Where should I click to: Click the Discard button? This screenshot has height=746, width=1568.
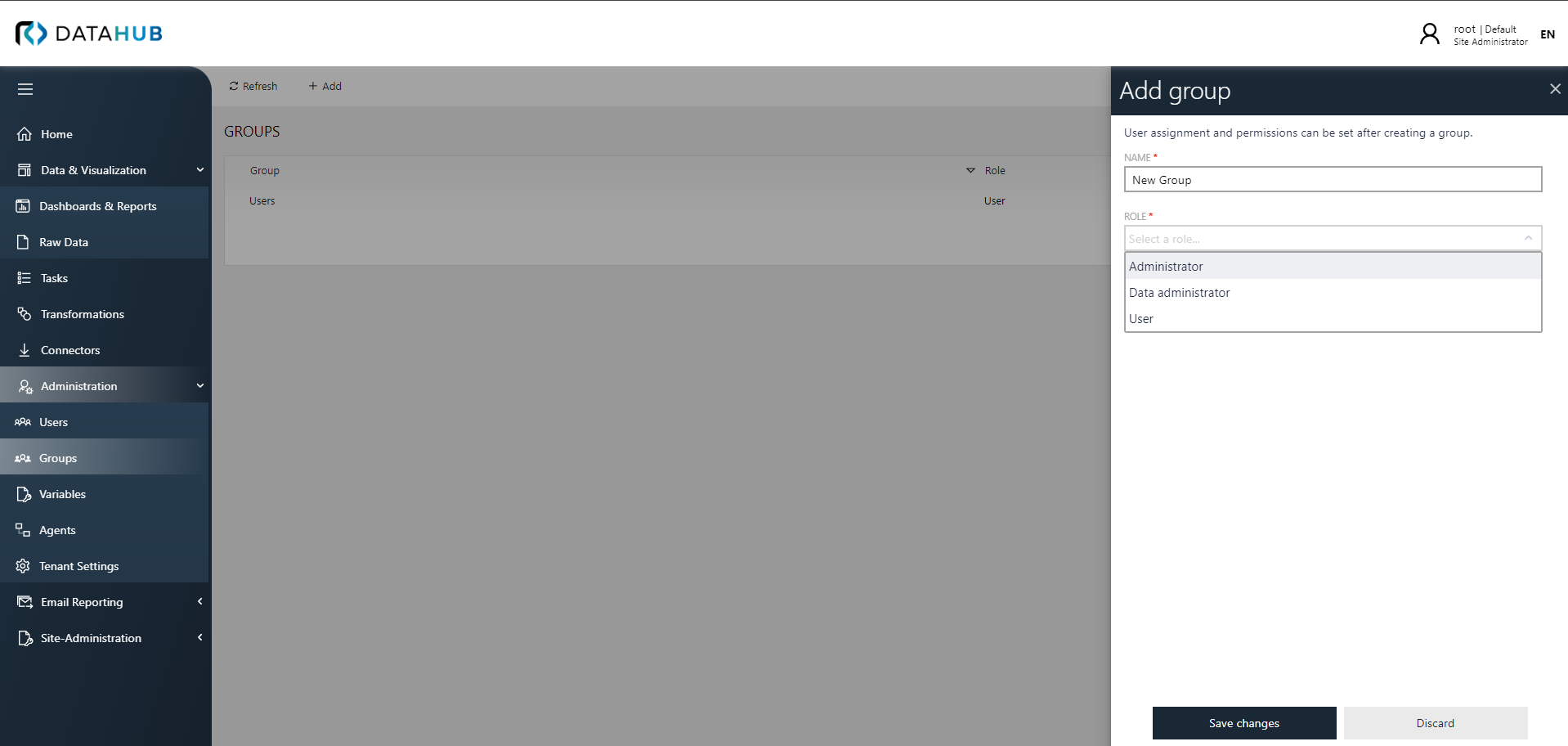tap(1435, 722)
